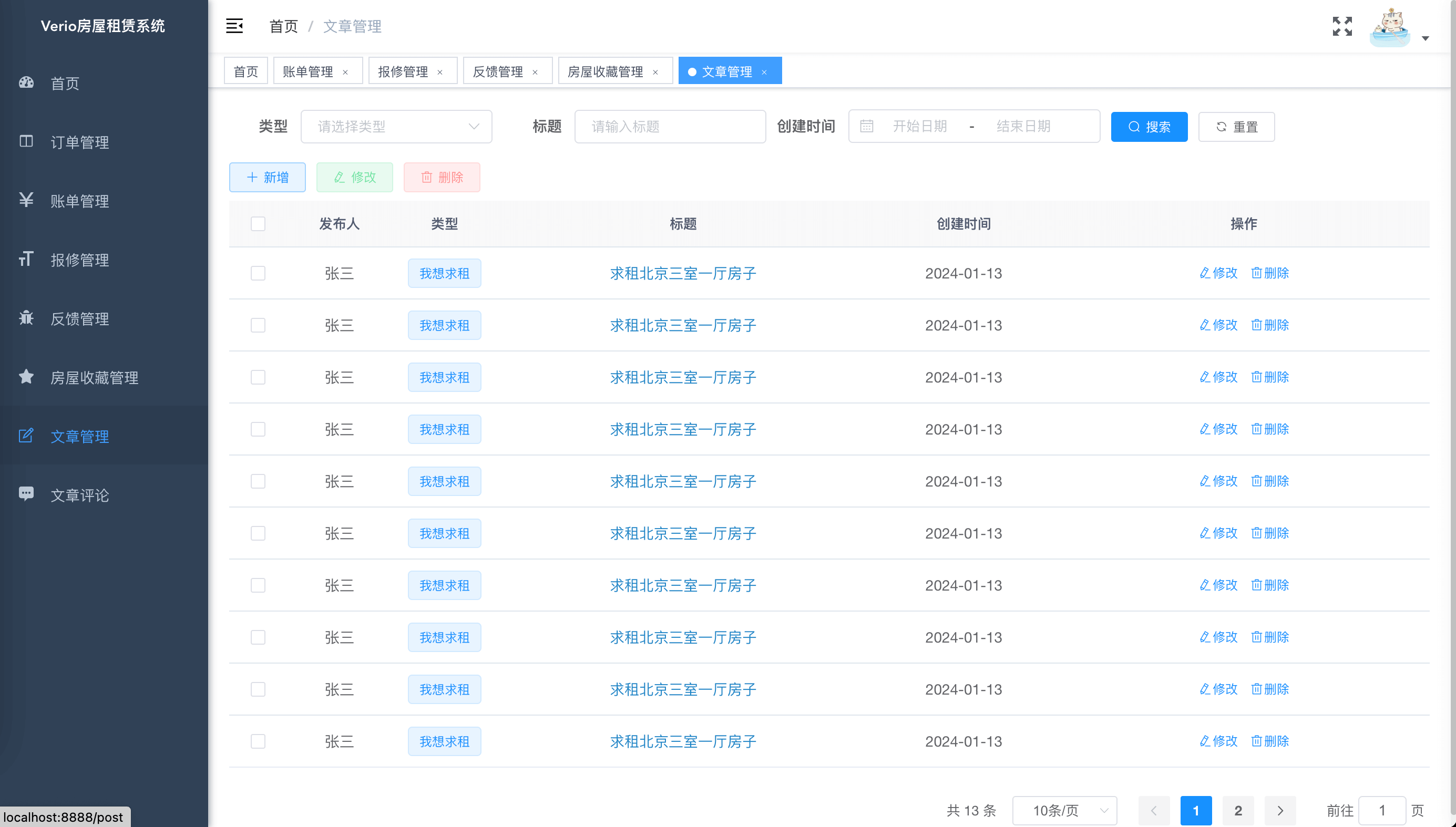Image resolution: width=1456 pixels, height=827 pixels.
Task: Check the first row's checkbox
Action: click(x=258, y=273)
